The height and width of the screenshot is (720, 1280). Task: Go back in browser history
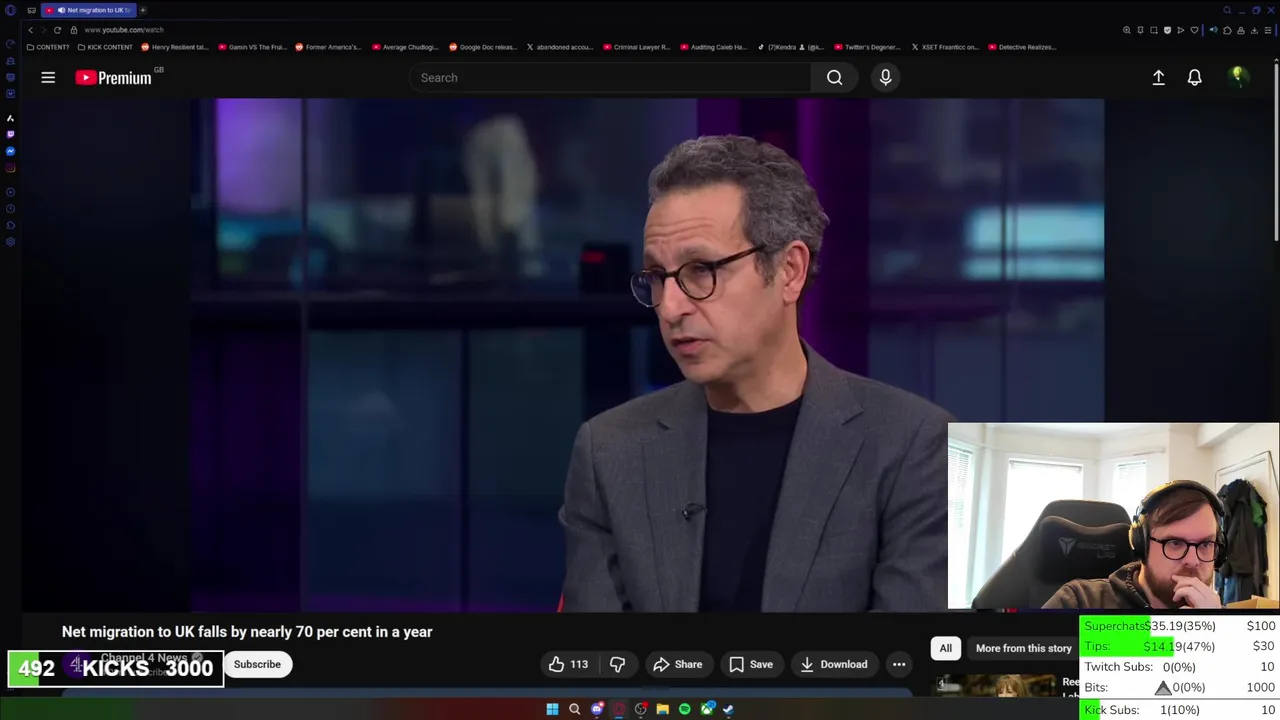tap(30, 30)
